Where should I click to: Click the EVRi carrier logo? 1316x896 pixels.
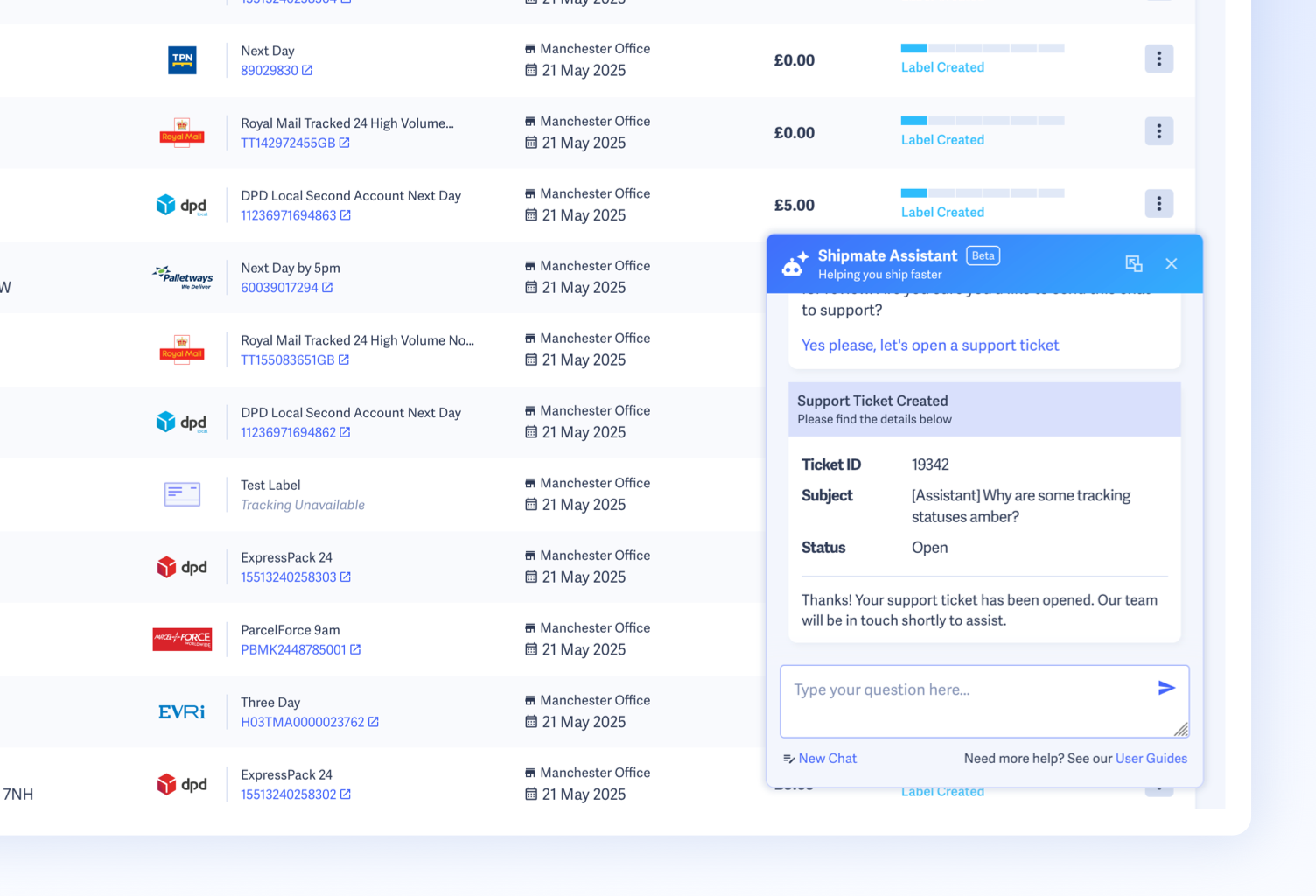pyautogui.click(x=182, y=712)
